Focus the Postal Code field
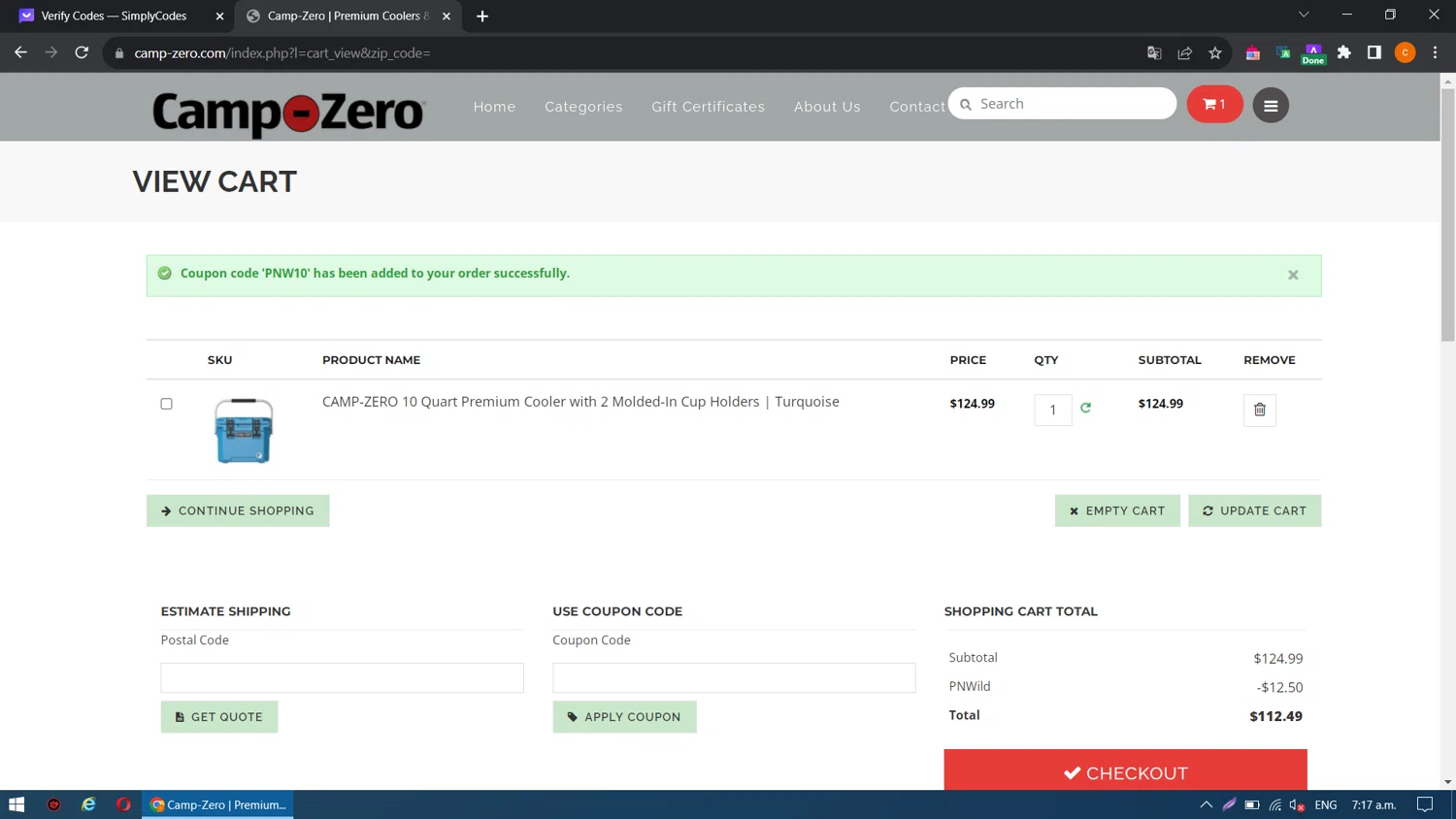1456x819 pixels. [342, 677]
